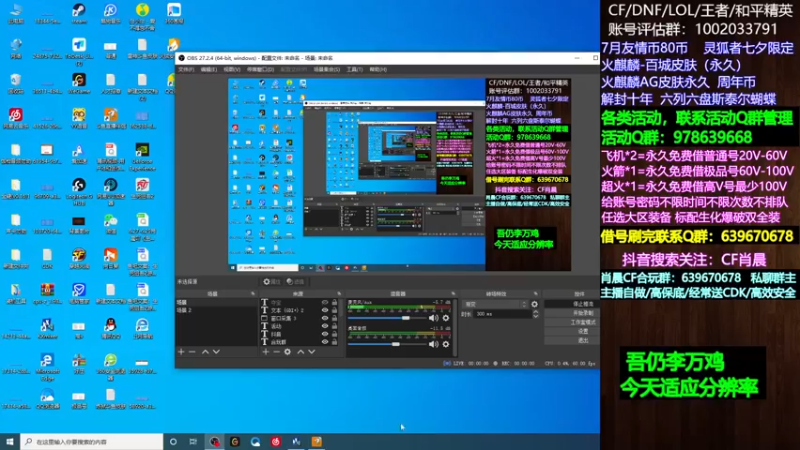Click the Sources panel header dock icon
Screen dimensions: 800x450
tap(339, 294)
